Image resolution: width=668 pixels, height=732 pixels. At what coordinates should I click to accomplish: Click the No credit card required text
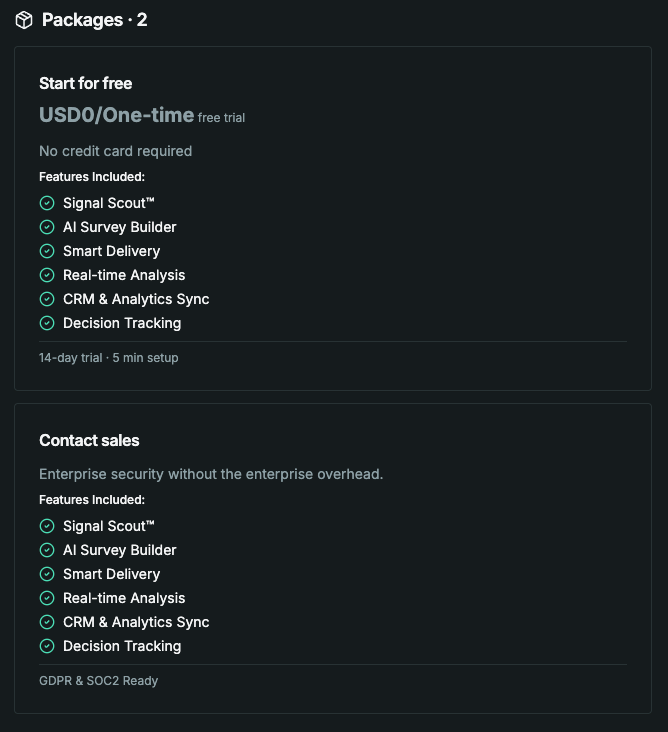[115, 151]
